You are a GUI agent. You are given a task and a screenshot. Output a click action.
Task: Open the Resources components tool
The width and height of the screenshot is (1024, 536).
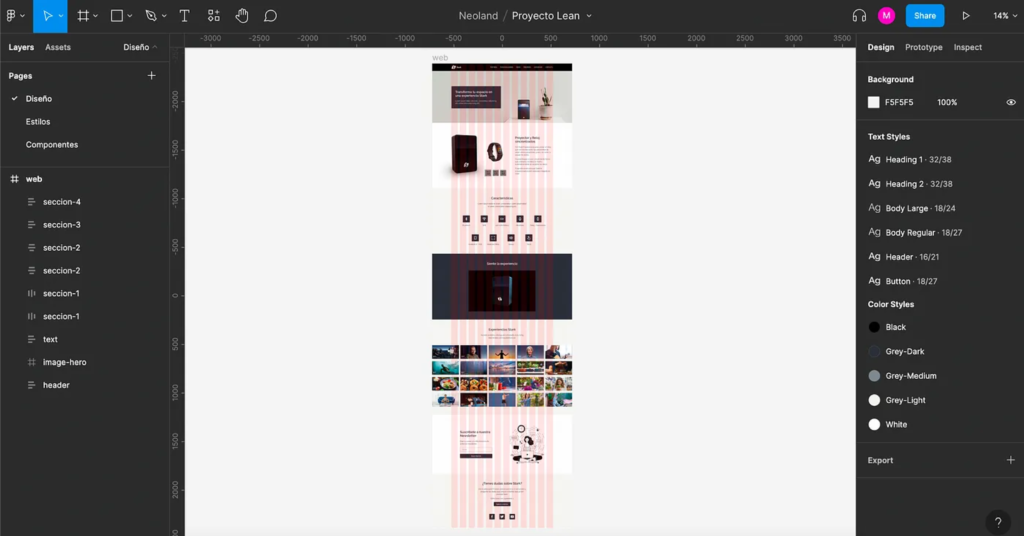pyautogui.click(x=214, y=16)
